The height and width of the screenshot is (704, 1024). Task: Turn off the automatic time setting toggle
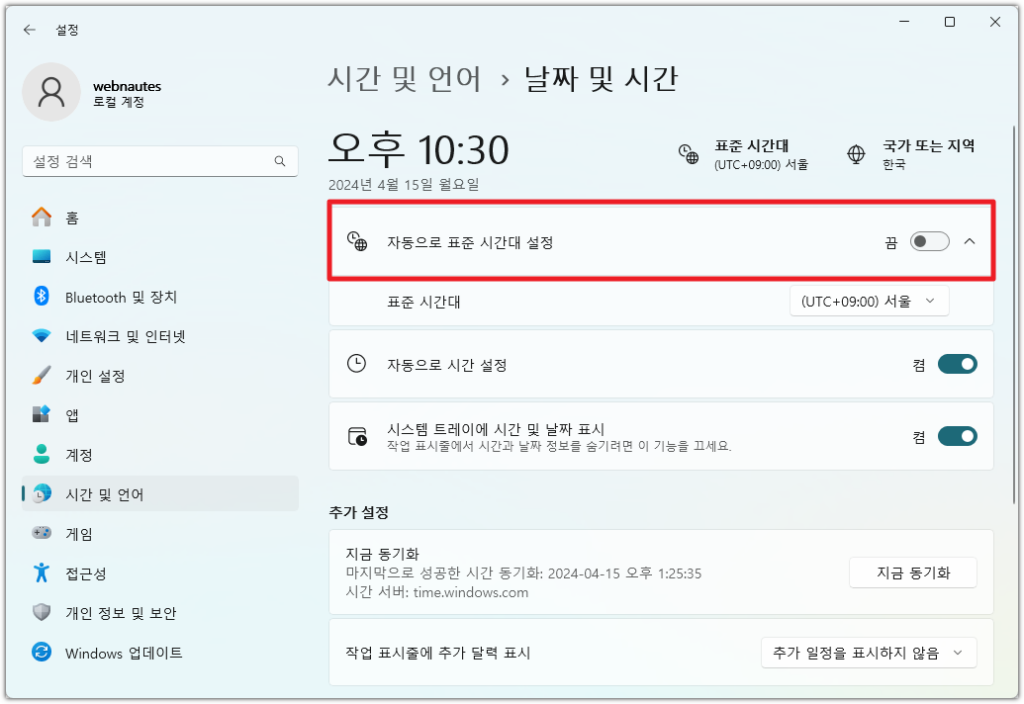coord(957,365)
